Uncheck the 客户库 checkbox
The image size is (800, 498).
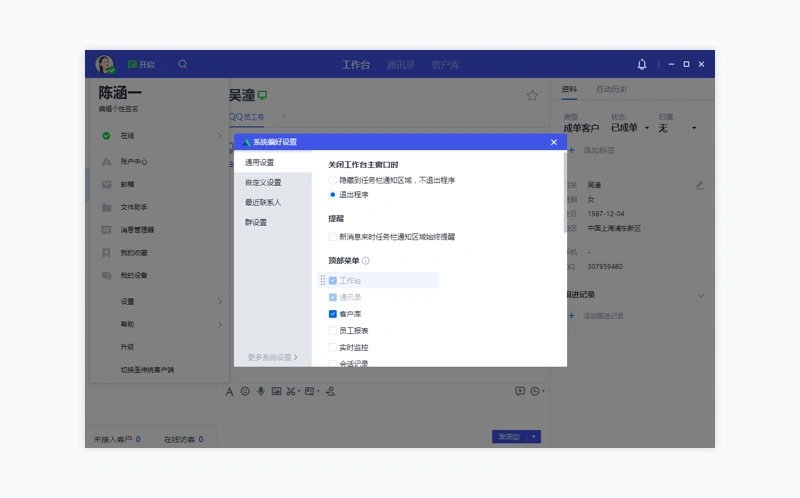(x=333, y=314)
